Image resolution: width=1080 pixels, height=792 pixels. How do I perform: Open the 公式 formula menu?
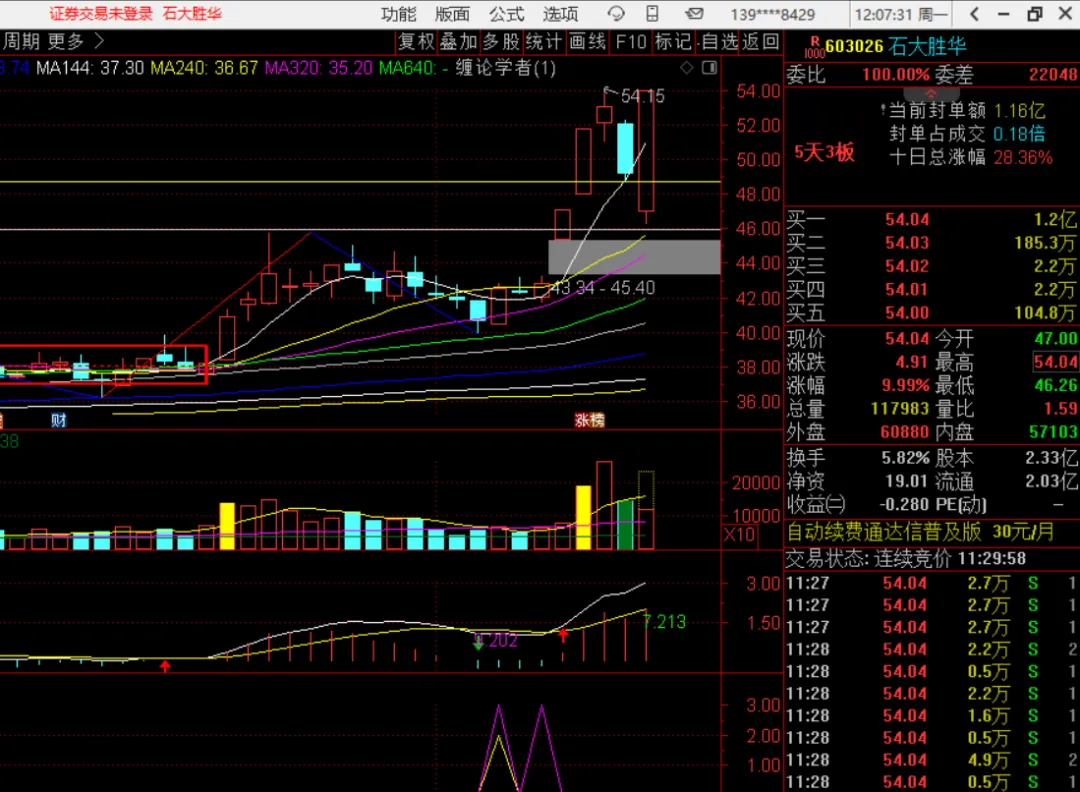(x=506, y=14)
